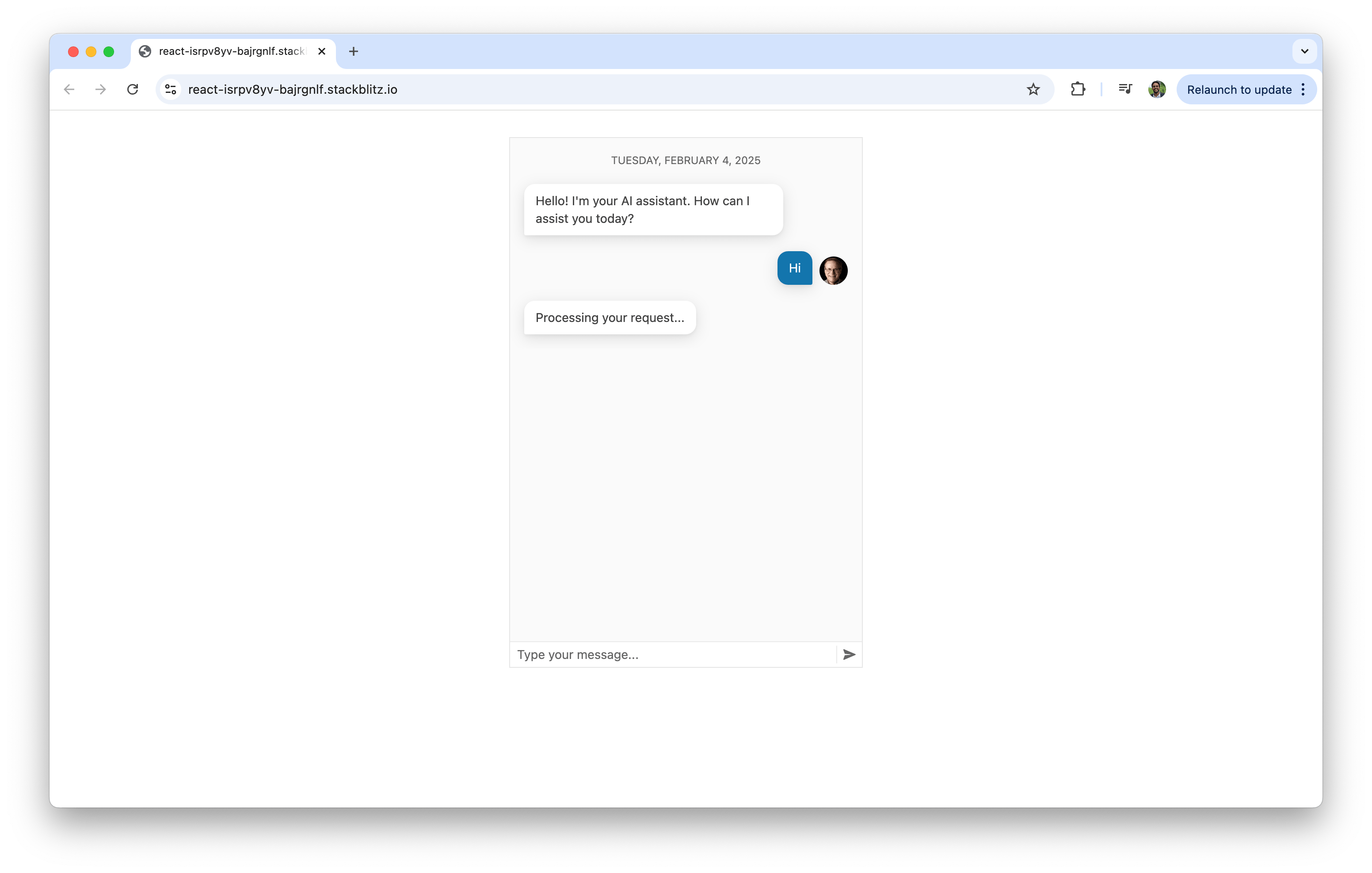Click the address bar URL text

pos(293,89)
